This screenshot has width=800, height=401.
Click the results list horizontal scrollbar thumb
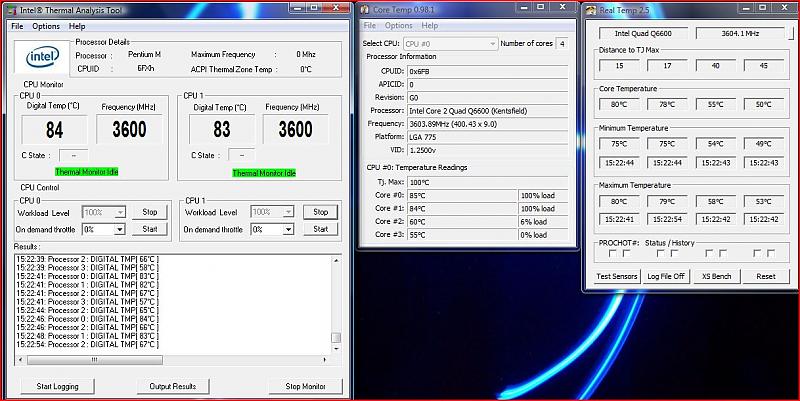click(95, 360)
